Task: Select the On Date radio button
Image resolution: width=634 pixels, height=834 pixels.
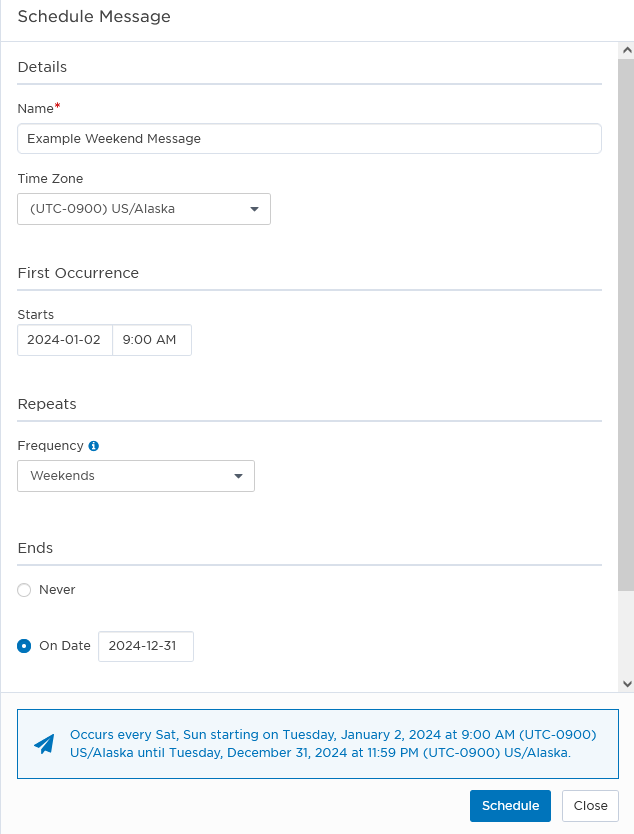Action: click(x=24, y=646)
